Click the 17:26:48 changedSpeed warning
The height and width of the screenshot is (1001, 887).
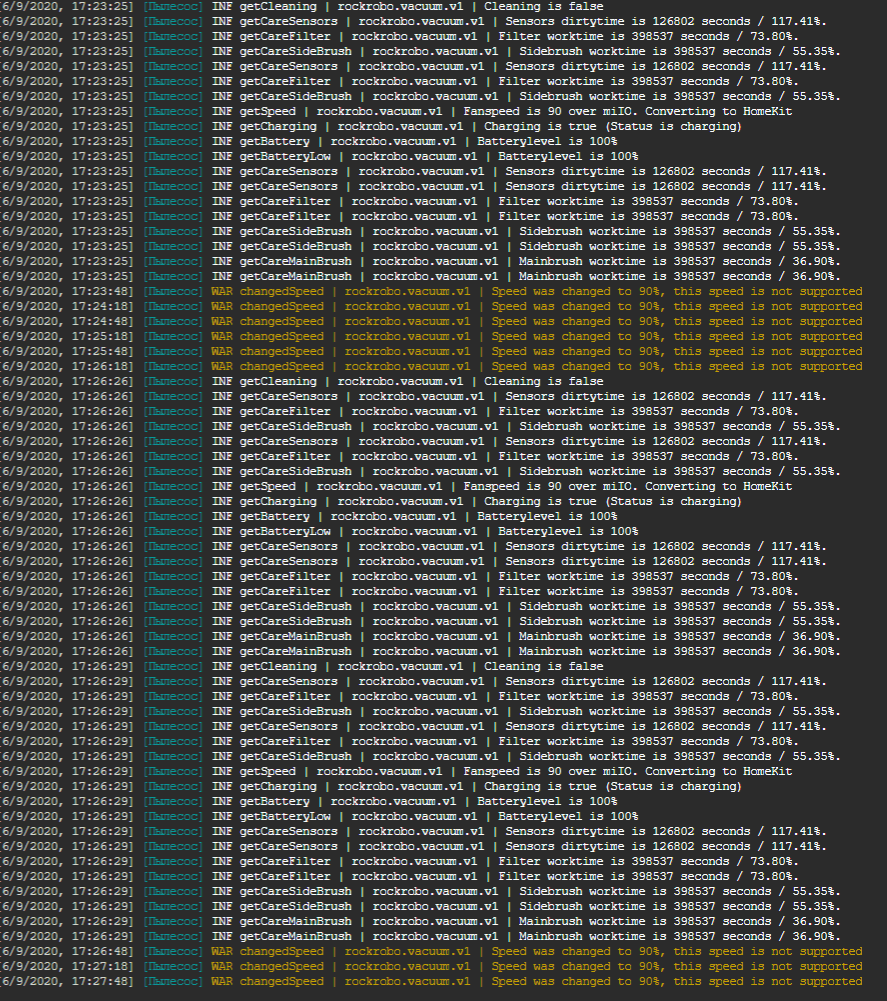(x=431, y=951)
